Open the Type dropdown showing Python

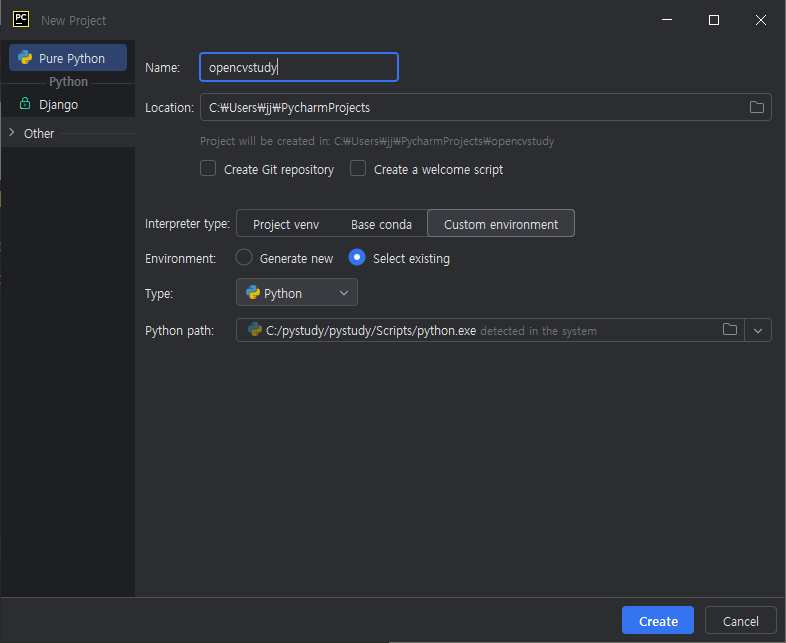297,293
